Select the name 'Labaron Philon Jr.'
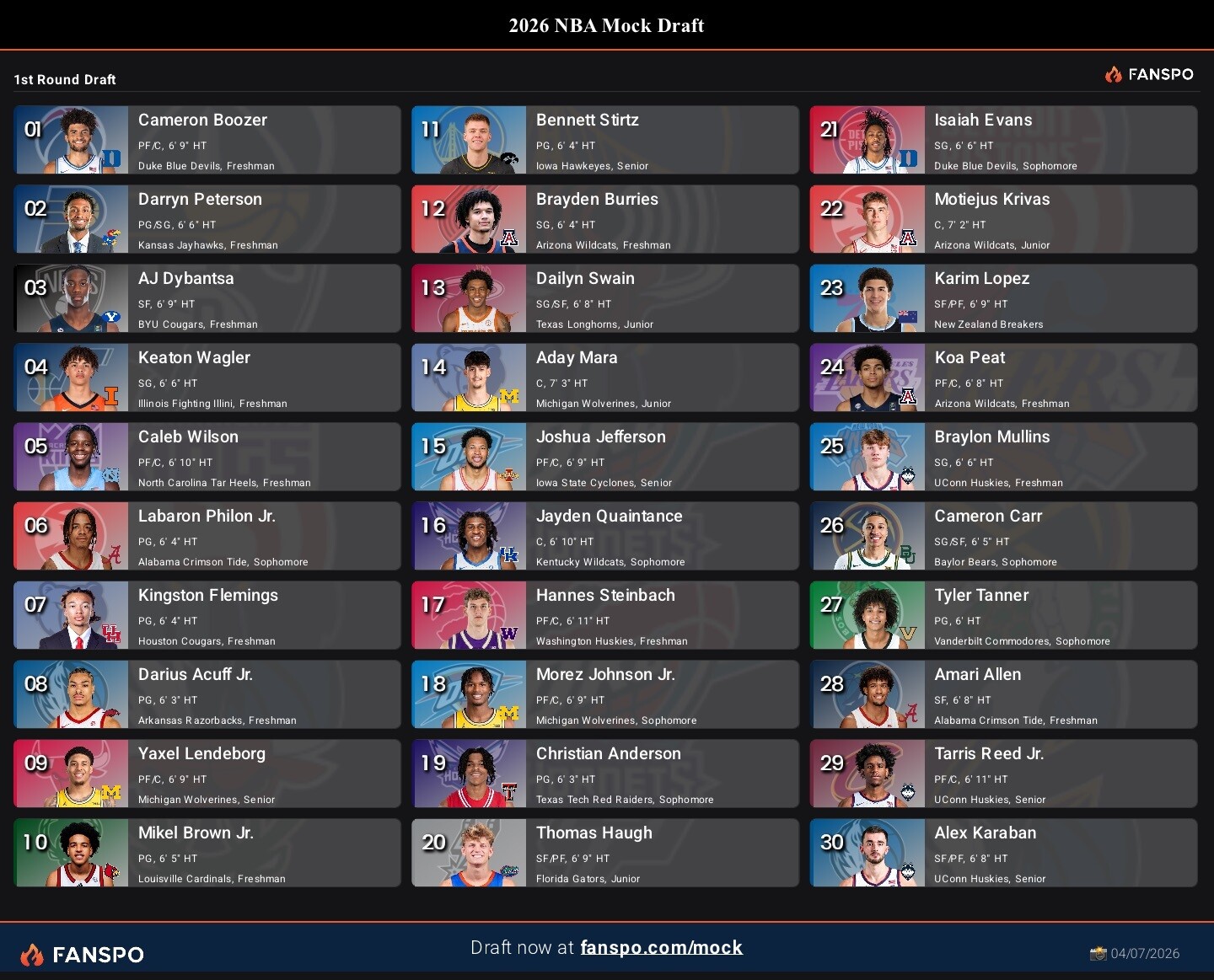This screenshot has height=980, width=1214. 207,517
